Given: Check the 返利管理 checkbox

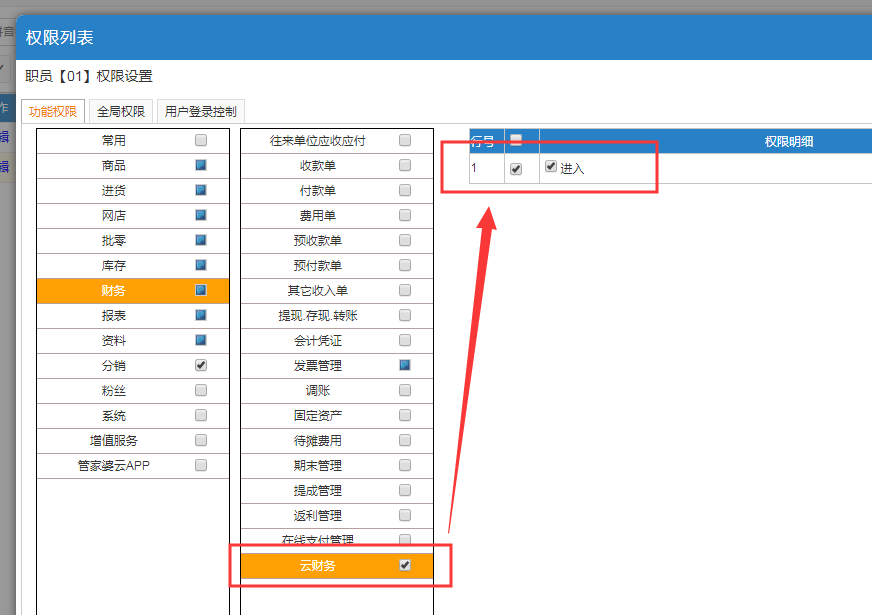Looking at the screenshot, I should click(405, 515).
